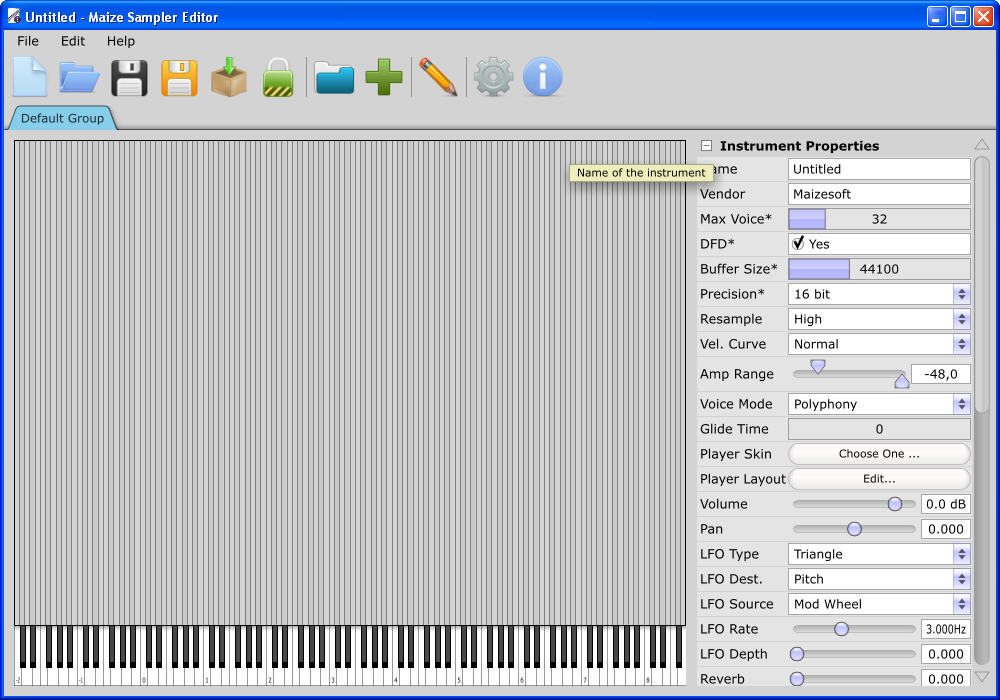The width and height of the screenshot is (1000, 700).
Task: Save the current instrument
Action: click(x=129, y=77)
